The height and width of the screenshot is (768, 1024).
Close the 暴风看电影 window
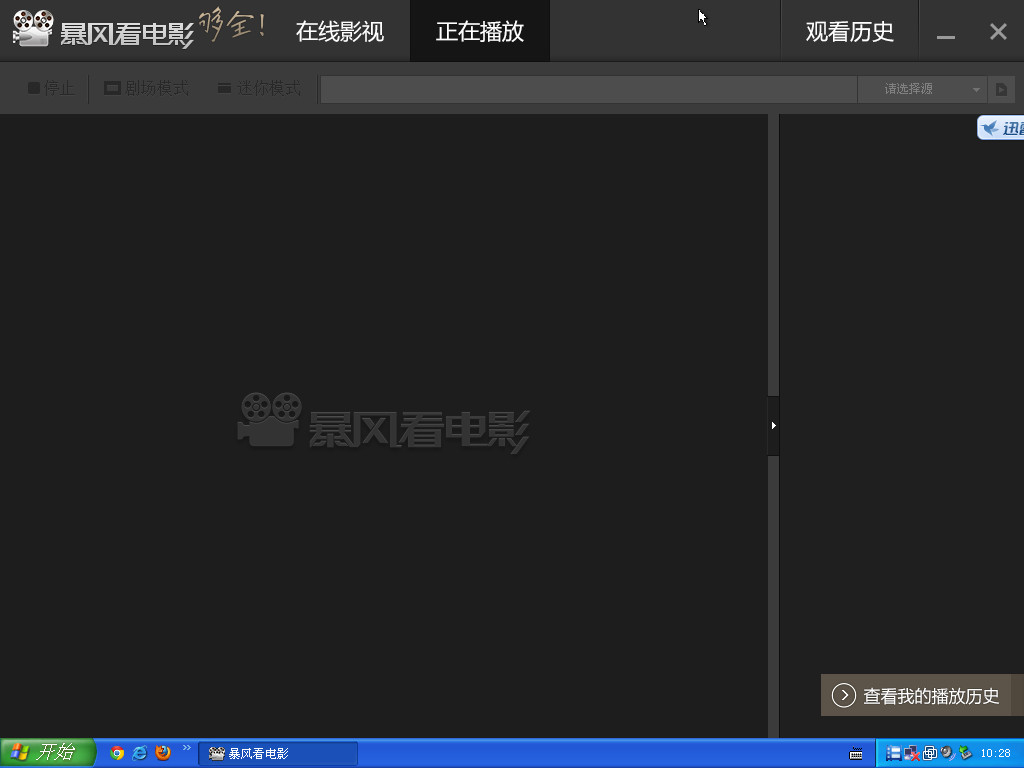pos(998,31)
